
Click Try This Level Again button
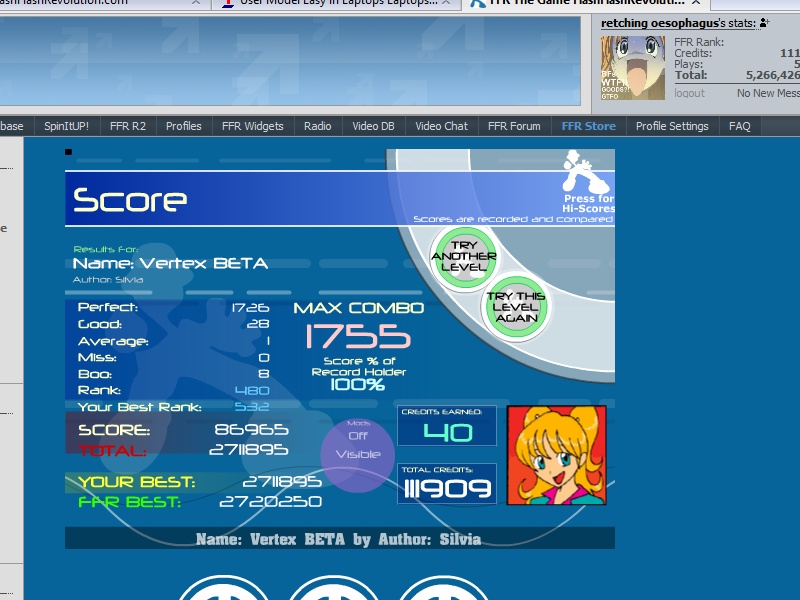pos(515,307)
